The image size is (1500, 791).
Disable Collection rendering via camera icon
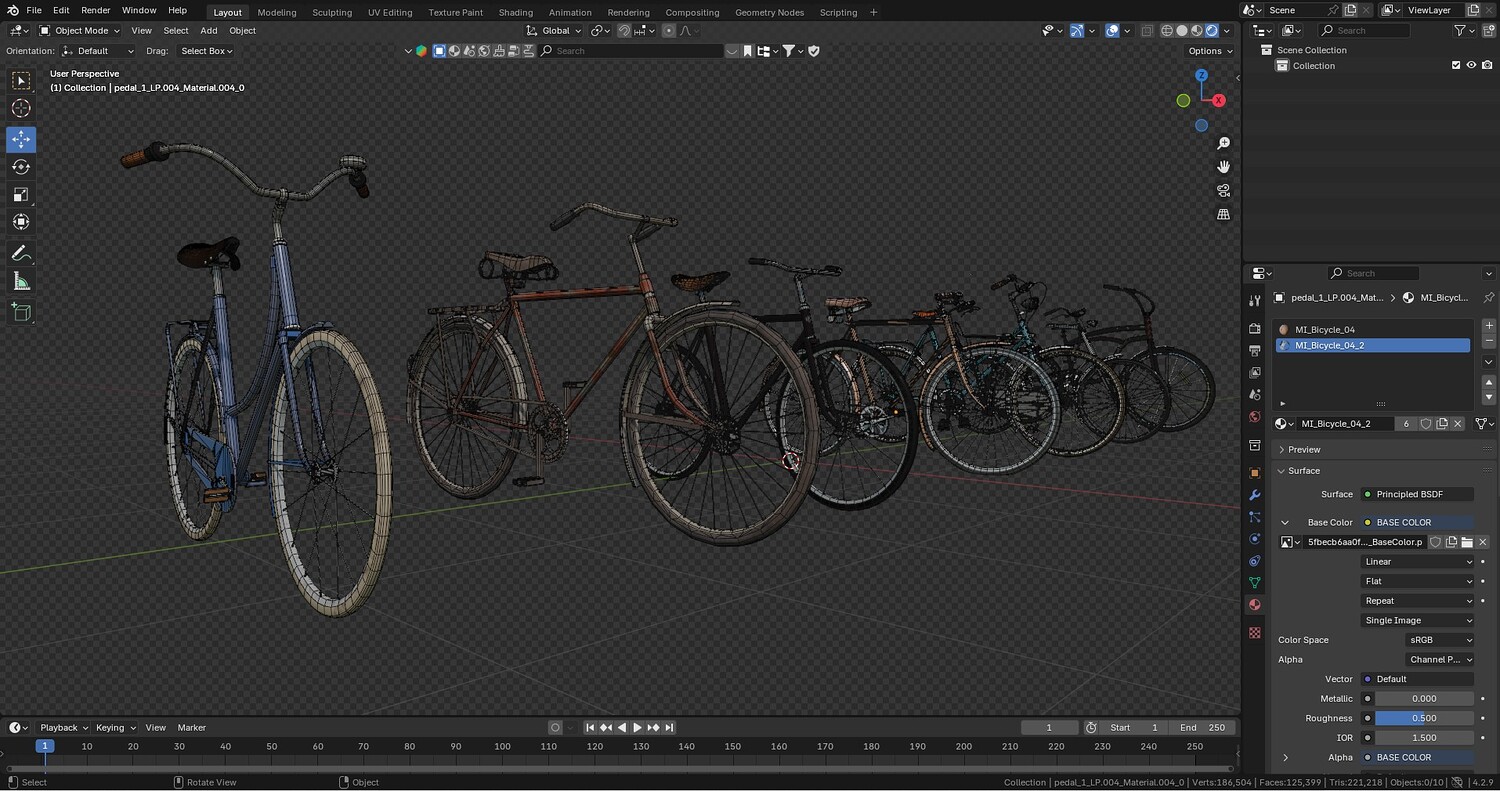(x=1487, y=66)
